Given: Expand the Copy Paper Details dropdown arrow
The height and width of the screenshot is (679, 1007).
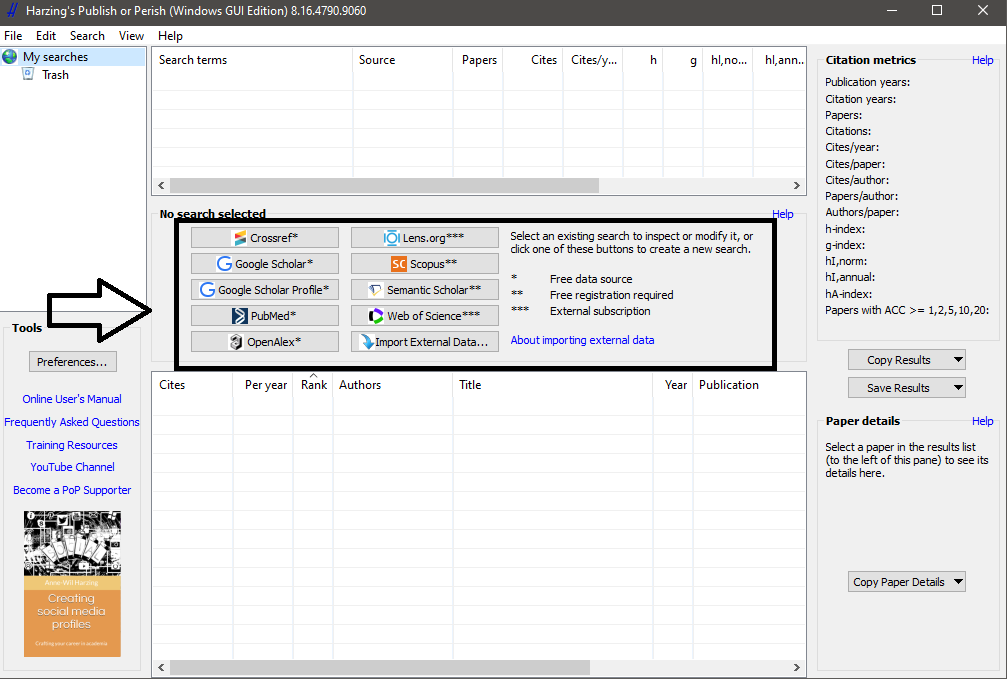Looking at the screenshot, I should pos(958,581).
